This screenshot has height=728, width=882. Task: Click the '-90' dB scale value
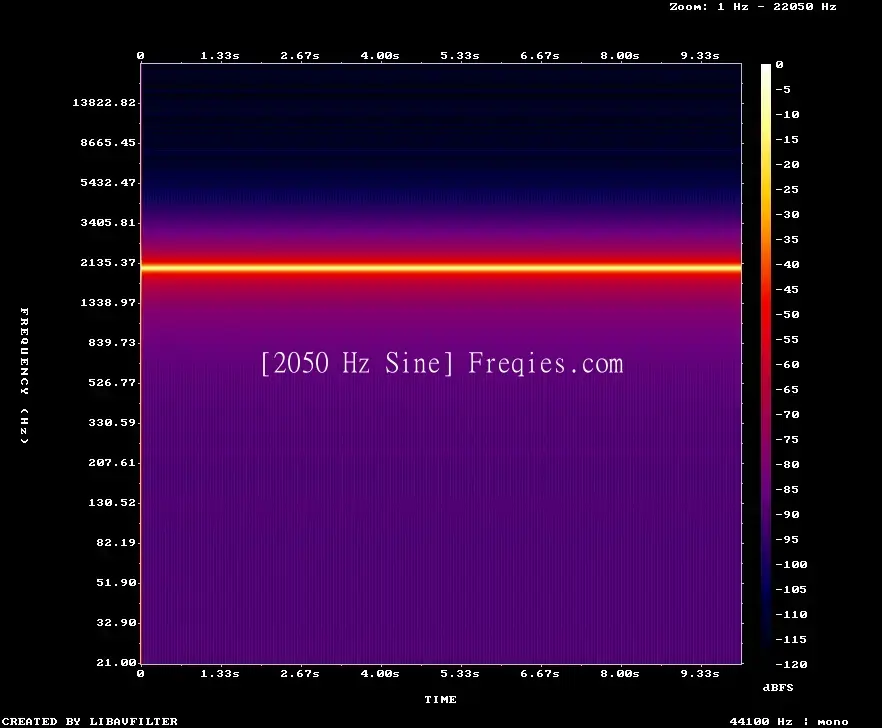coord(787,514)
